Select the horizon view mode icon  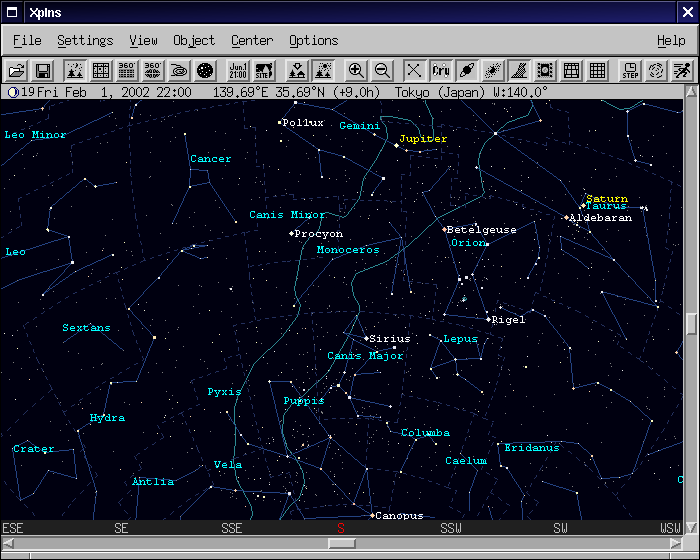pos(75,71)
